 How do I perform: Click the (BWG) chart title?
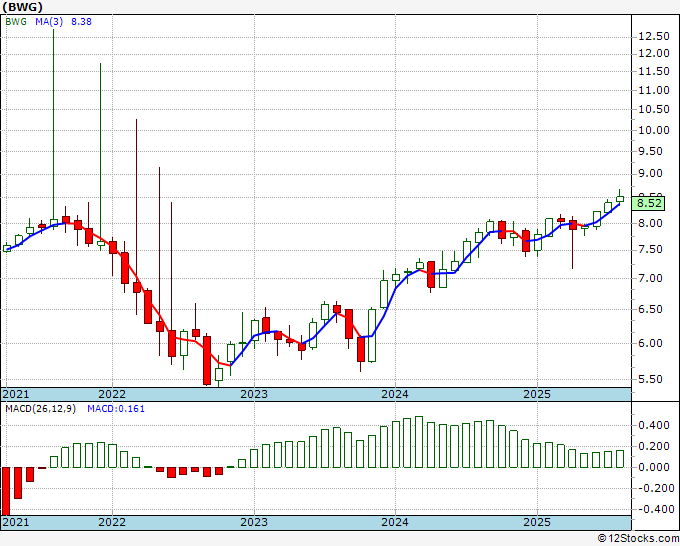[x=22, y=7]
